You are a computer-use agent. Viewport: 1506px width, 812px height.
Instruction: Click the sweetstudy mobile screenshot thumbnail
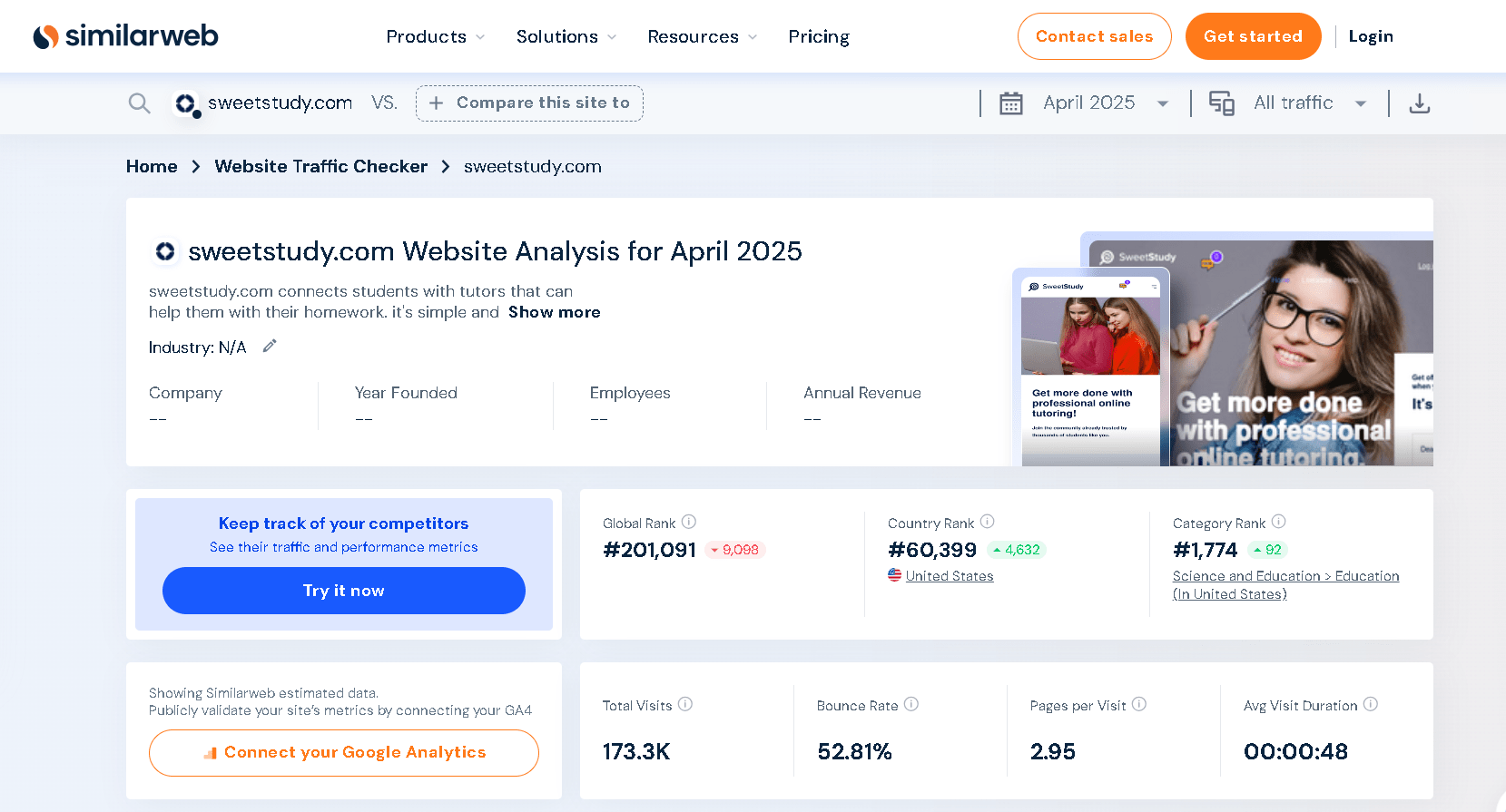[1090, 367]
